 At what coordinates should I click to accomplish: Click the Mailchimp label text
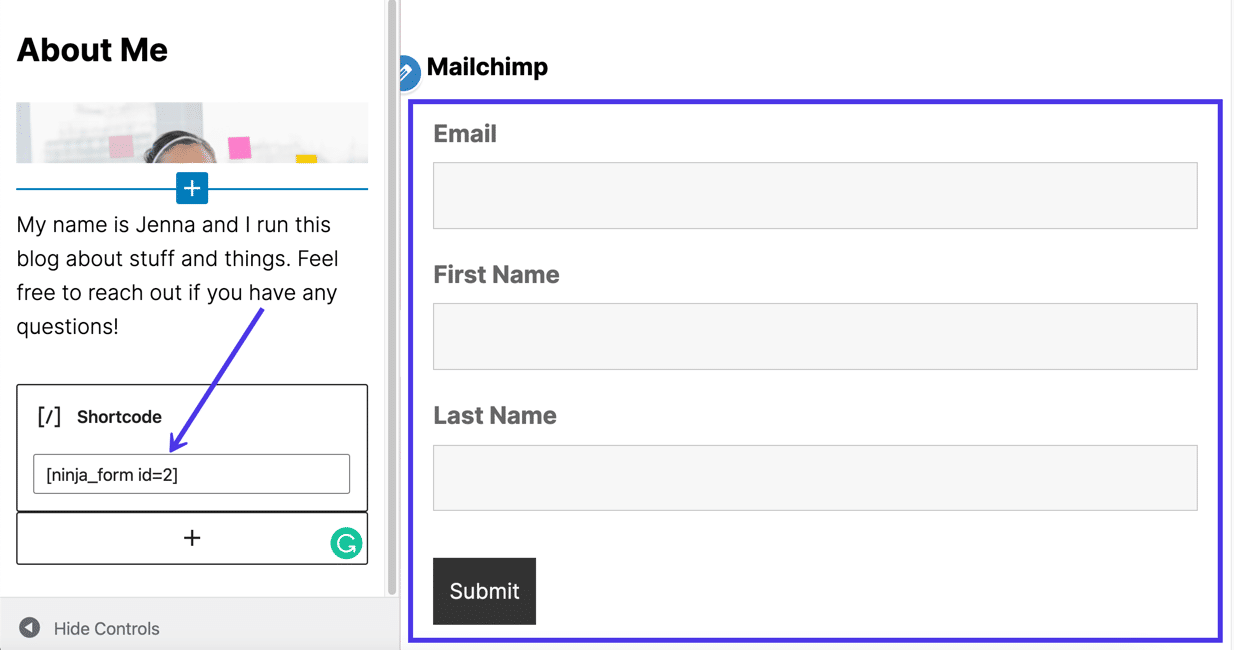tap(487, 68)
